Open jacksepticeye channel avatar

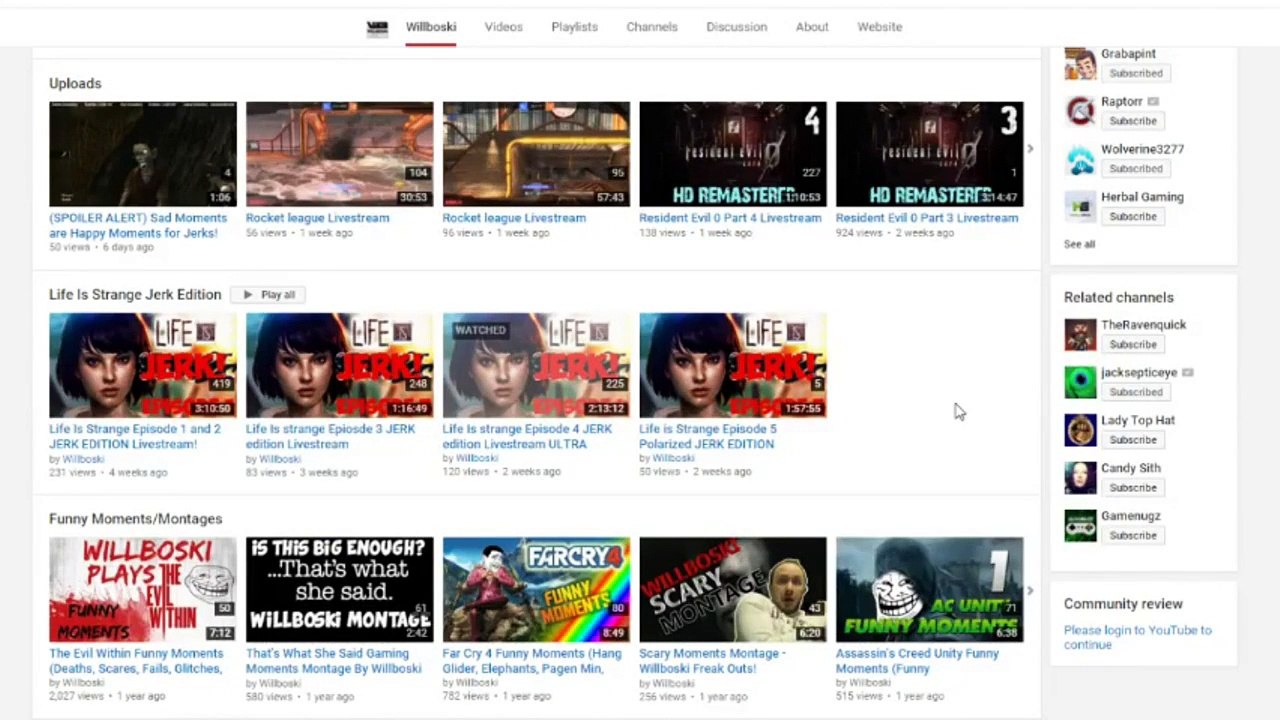1080,383
